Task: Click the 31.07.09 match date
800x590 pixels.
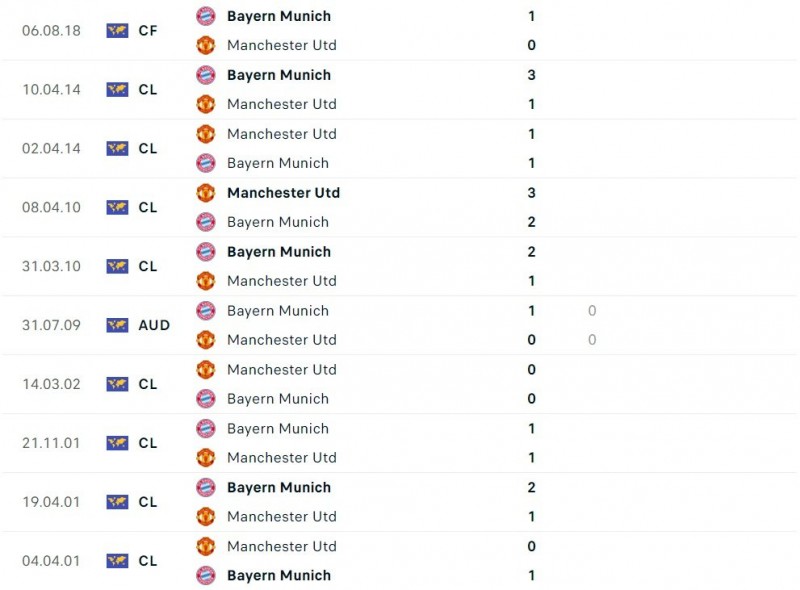Action: (x=52, y=325)
